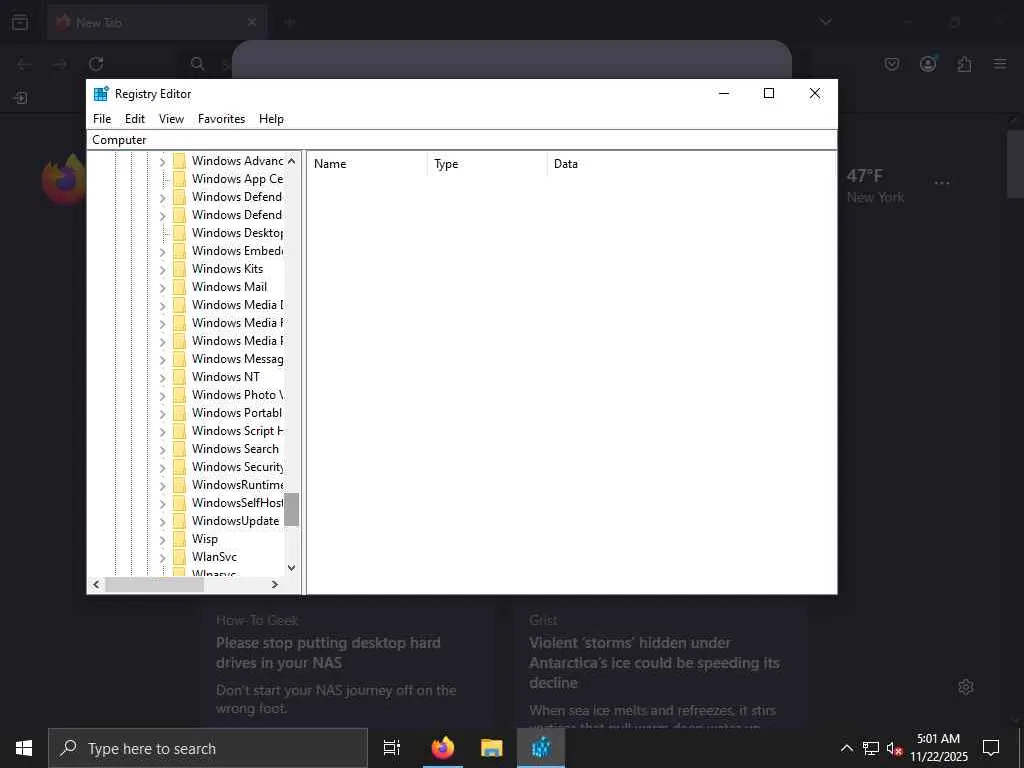Image resolution: width=1024 pixels, height=768 pixels.
Task: Open the Edit menu in Registry Editor
Action: pyautogui.click(x=135, y=119)
